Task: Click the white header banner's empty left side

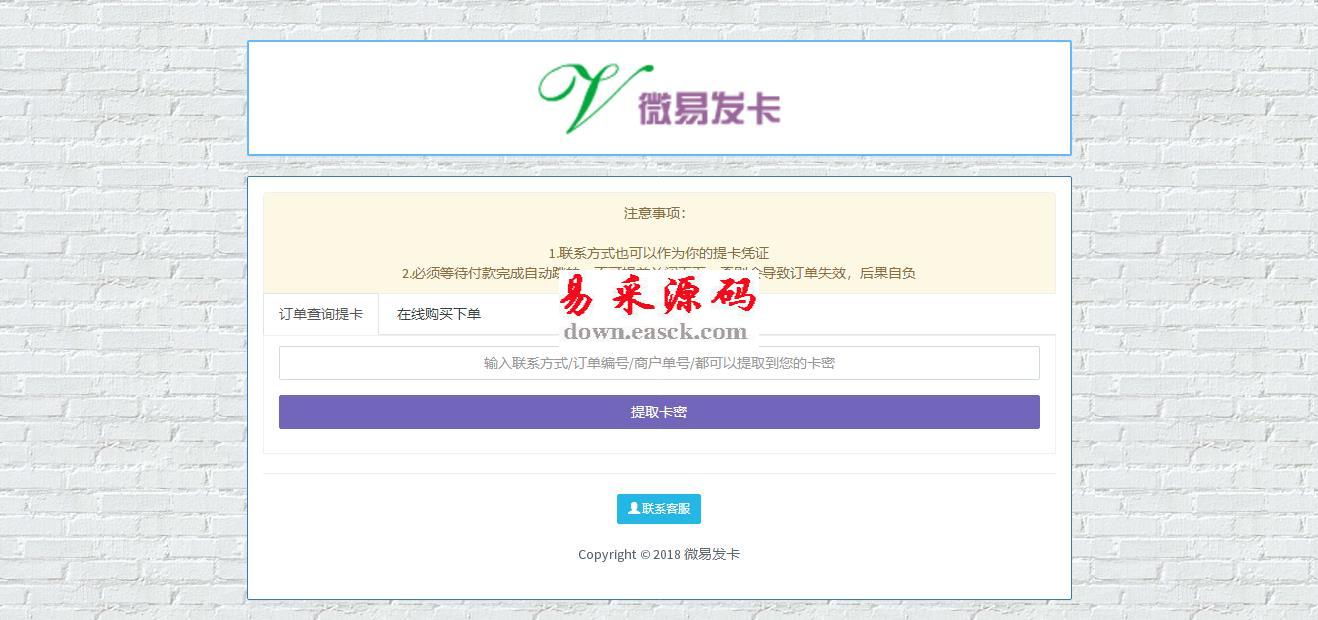Action: (380, 98)
